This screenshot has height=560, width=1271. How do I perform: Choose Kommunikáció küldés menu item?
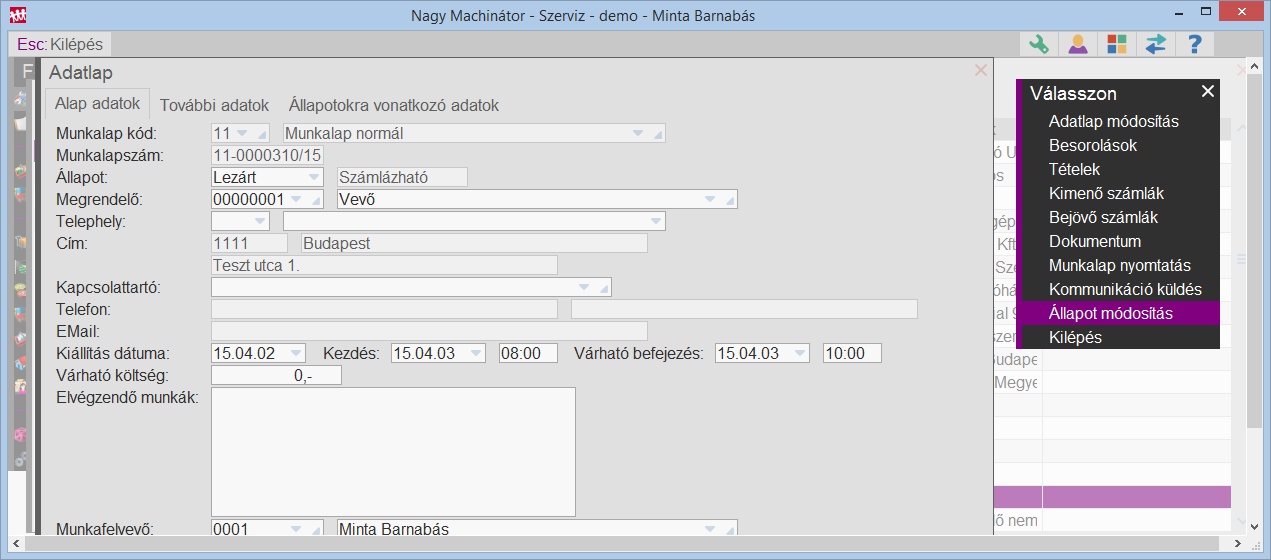coord(1125,289)
